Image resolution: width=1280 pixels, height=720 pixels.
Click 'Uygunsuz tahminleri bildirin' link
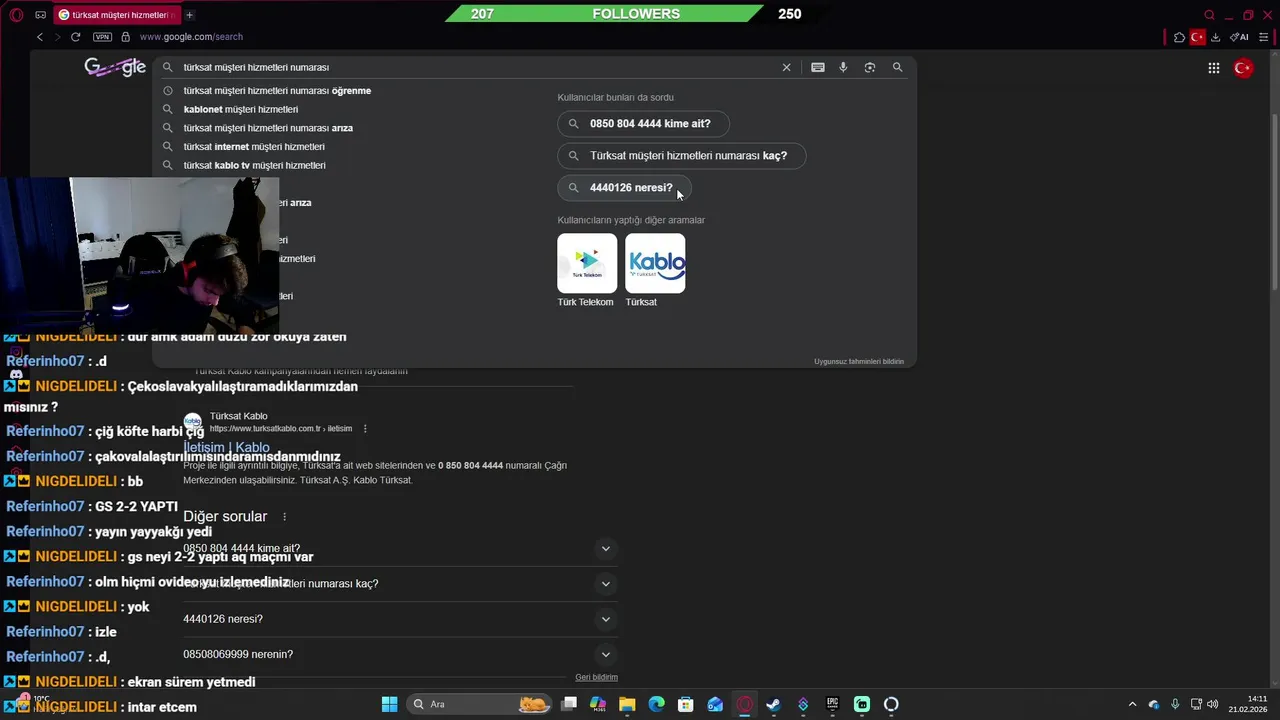point(859,362)
